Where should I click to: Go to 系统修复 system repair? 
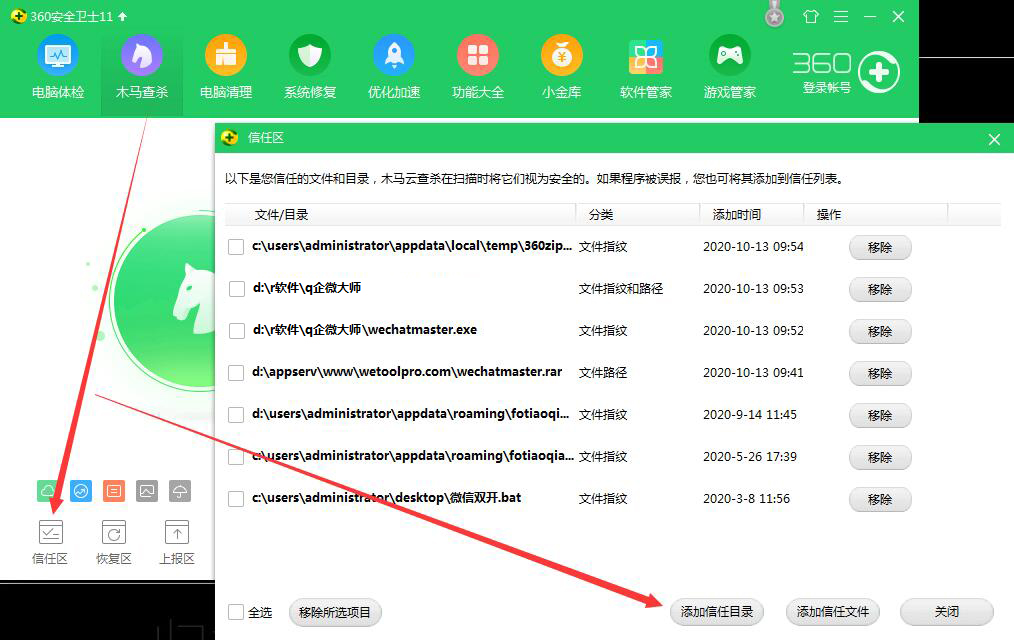coord(310,67)
